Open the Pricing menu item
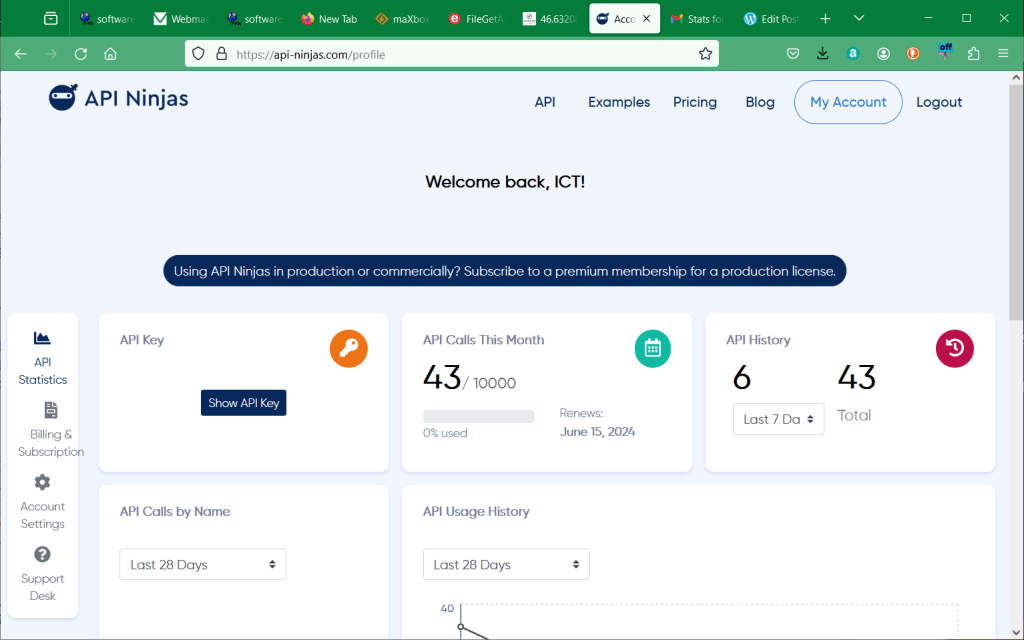The image size is (1024, 640). [x=694, y=102]
